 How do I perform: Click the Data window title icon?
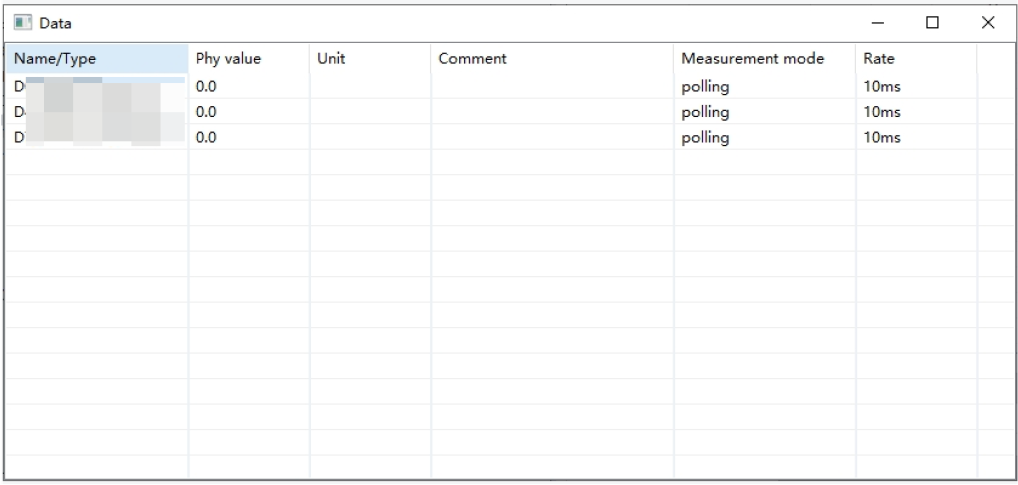pyautogui.click(x=23, y=23)
